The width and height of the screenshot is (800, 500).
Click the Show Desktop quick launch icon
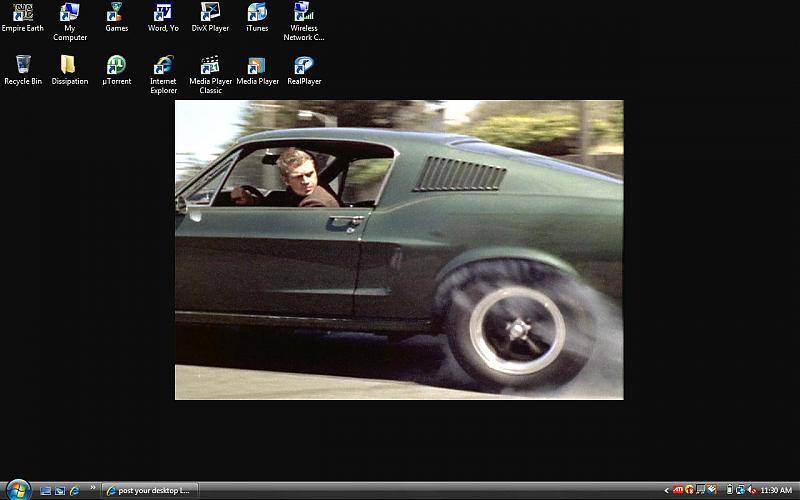point(45,491)
